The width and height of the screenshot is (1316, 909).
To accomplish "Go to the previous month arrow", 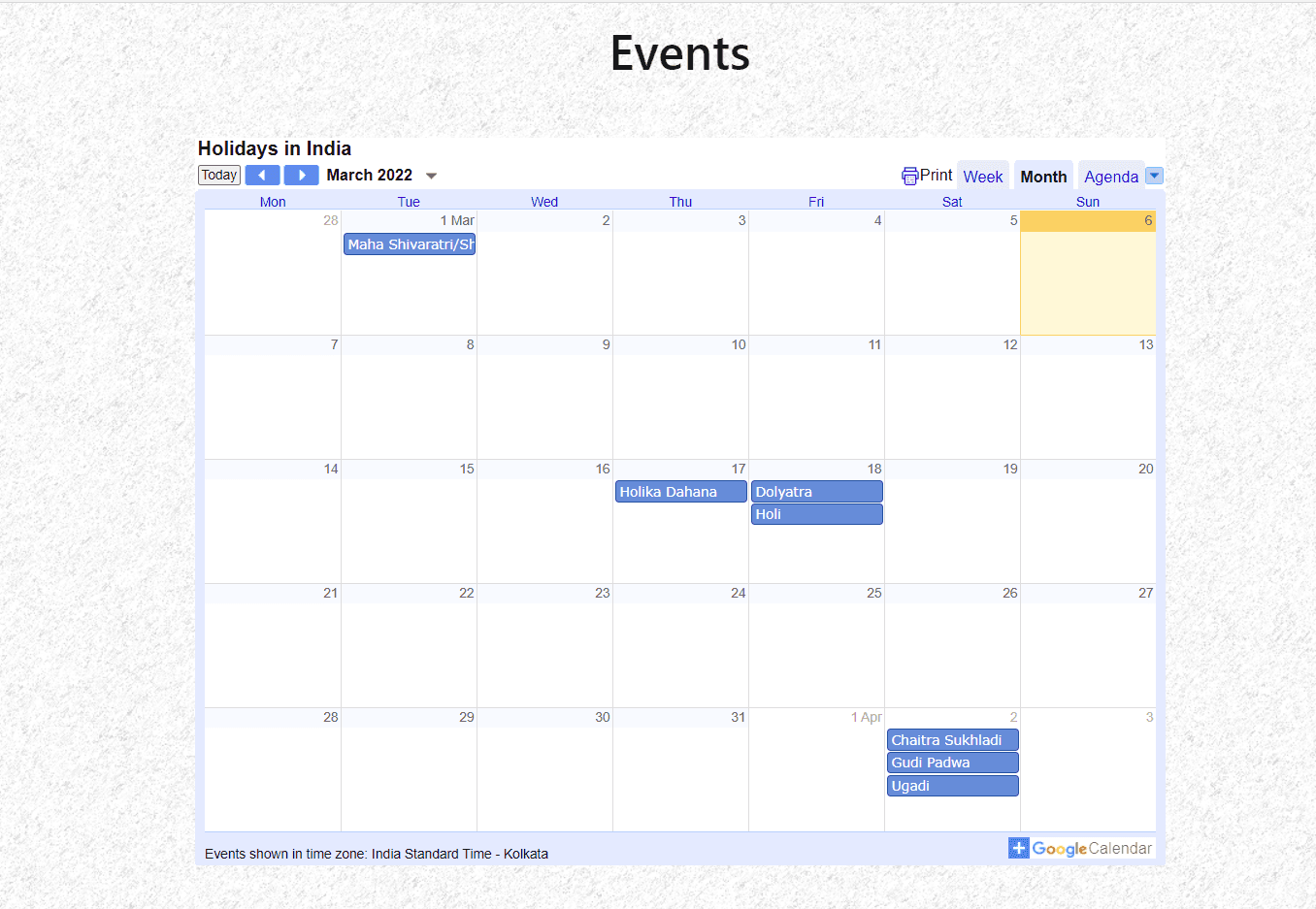I will point(262,175).
